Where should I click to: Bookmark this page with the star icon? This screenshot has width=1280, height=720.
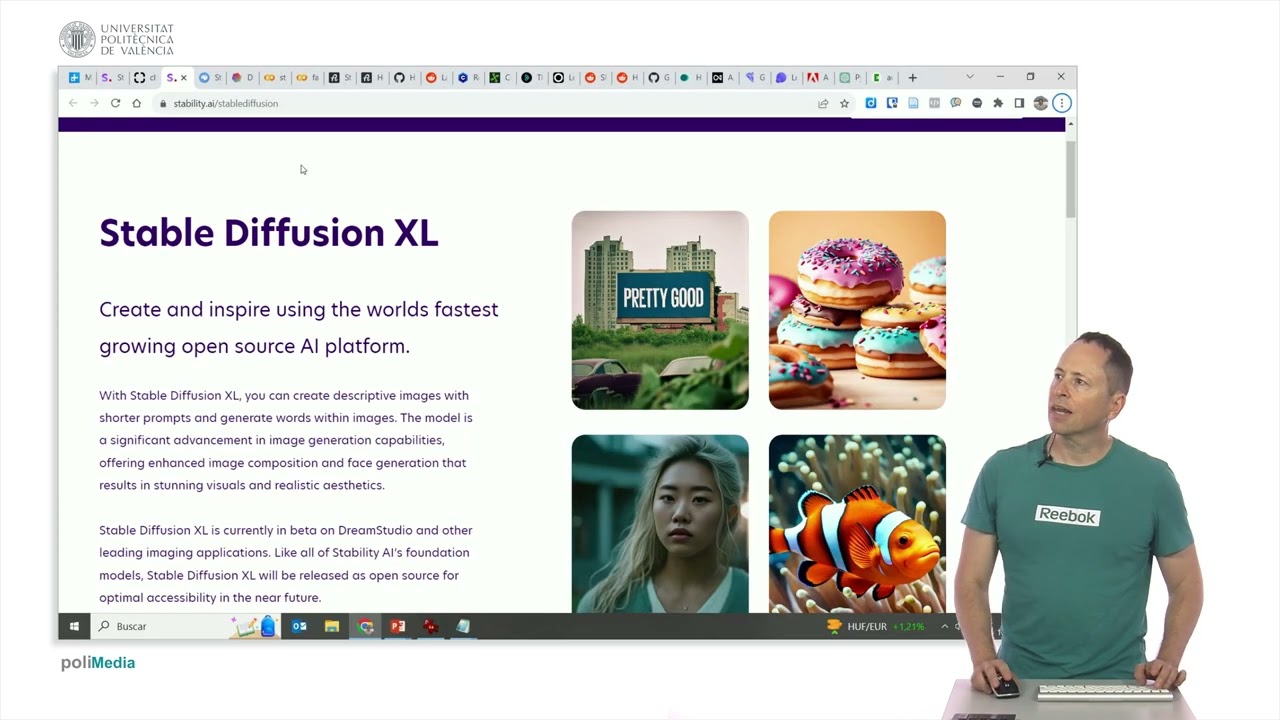[x=844, y=103]
